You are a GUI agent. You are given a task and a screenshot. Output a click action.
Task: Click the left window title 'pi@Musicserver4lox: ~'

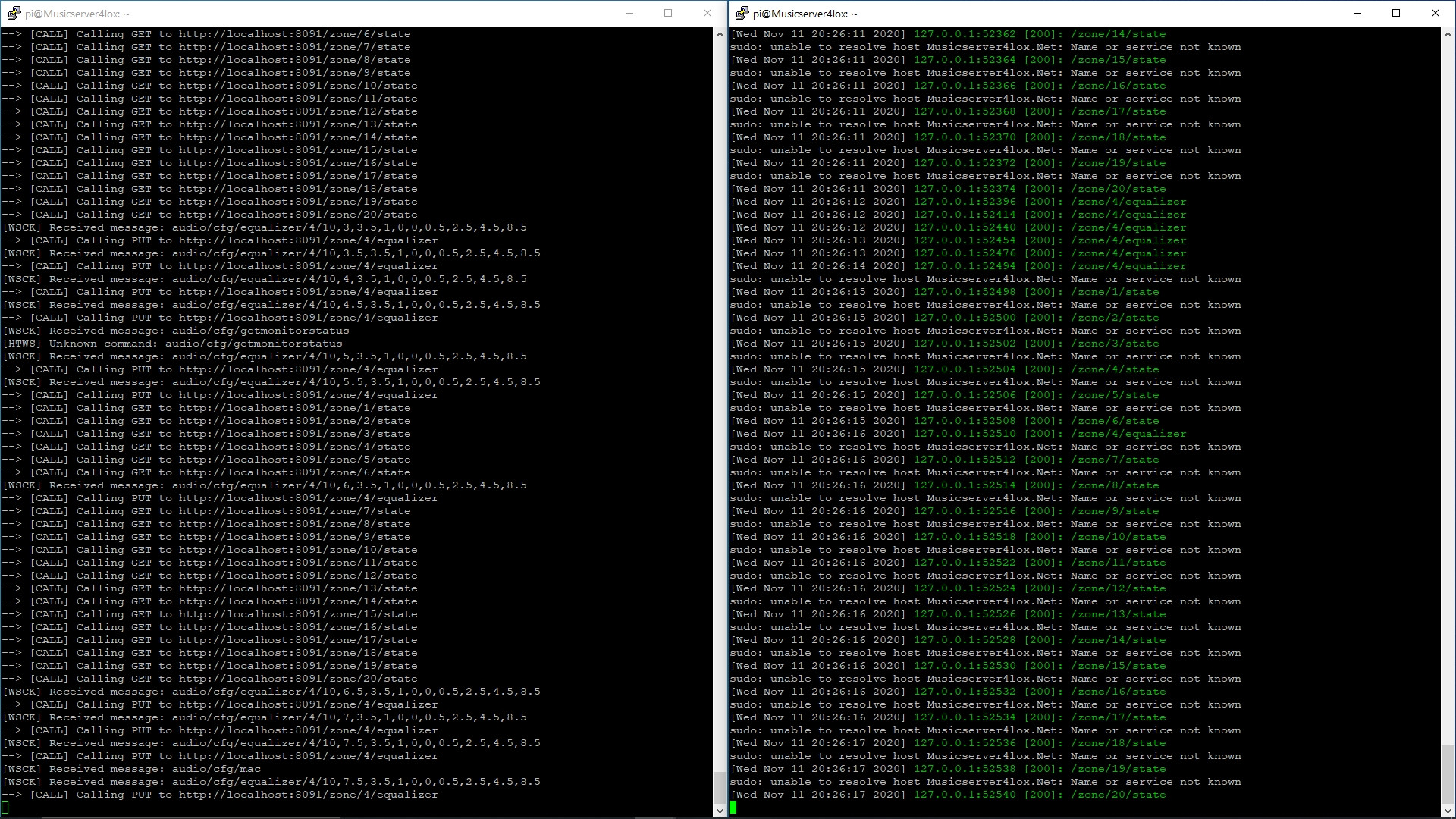pyautogui.click(x=77, y=14)
